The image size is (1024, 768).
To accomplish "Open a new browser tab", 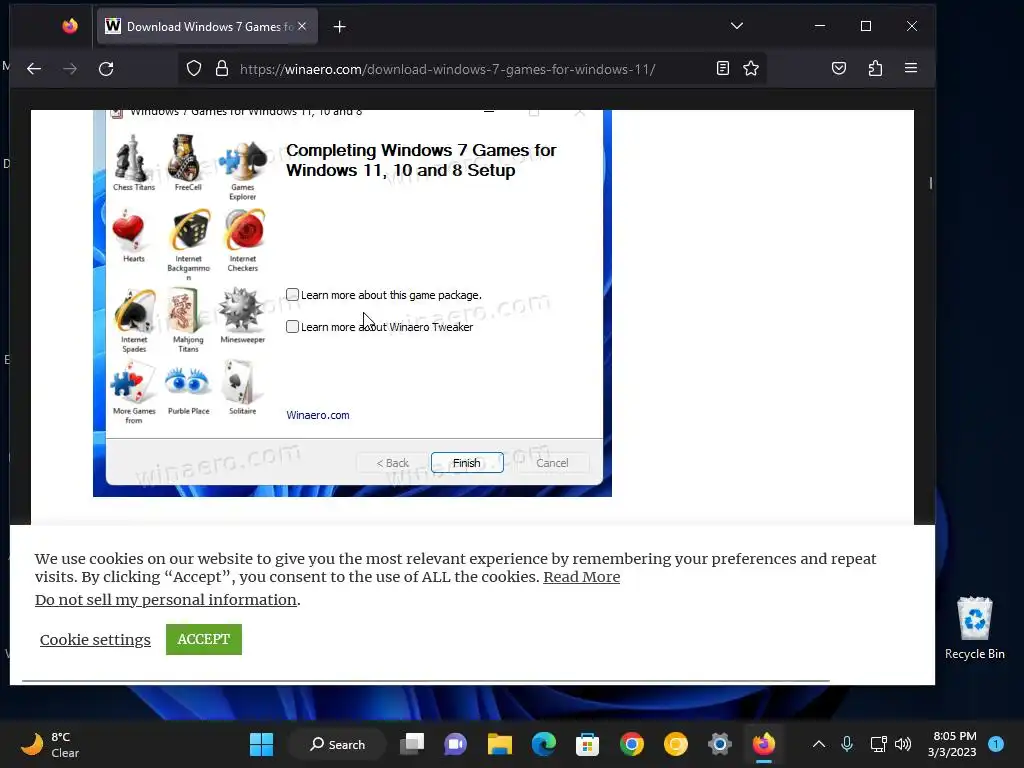I will 340,27.
